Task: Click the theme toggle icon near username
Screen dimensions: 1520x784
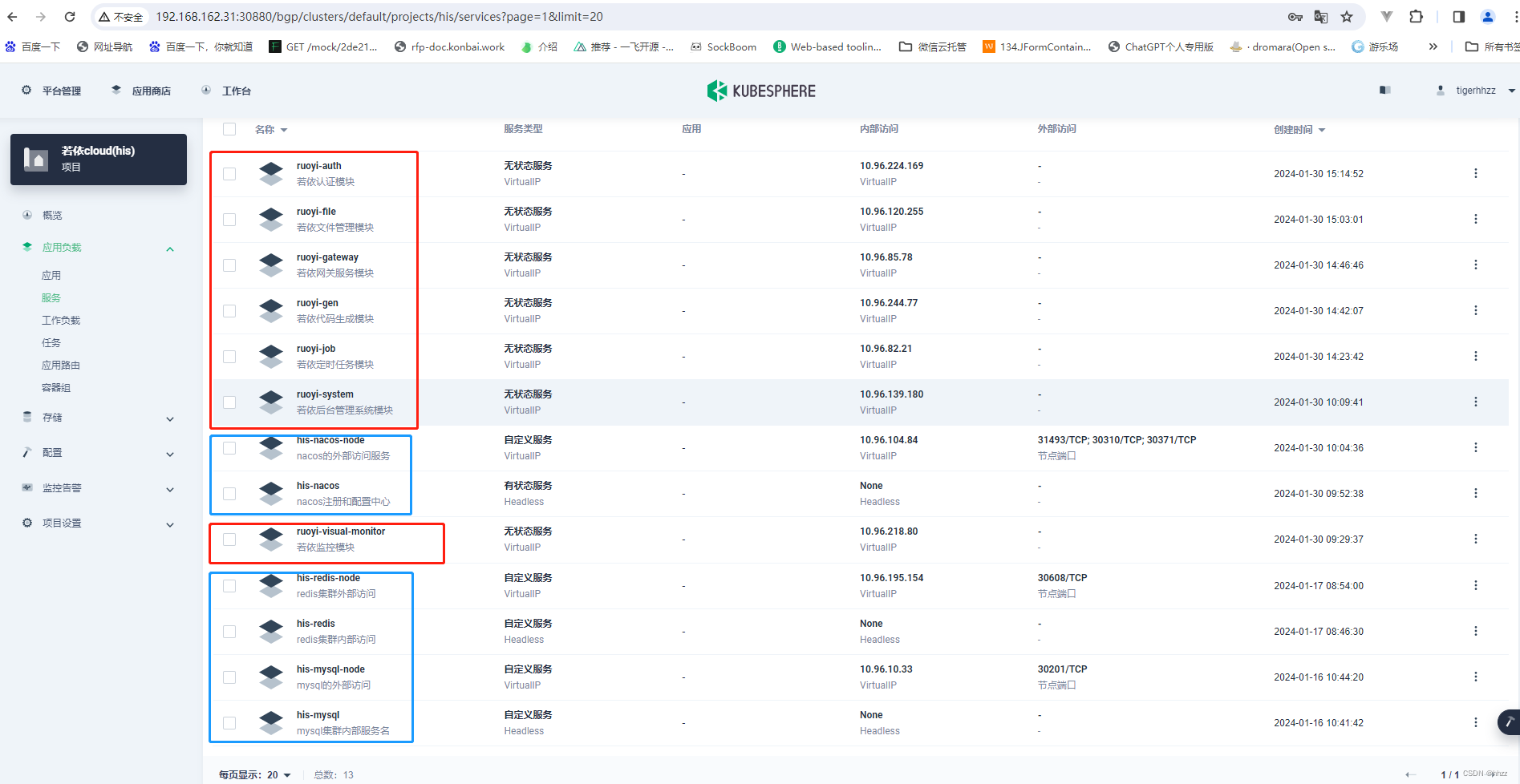Action: 1384,90
